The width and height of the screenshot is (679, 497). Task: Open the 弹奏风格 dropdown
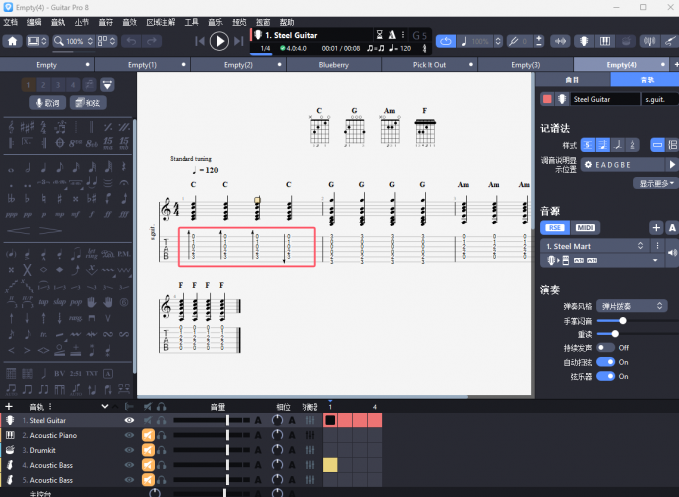632,305
